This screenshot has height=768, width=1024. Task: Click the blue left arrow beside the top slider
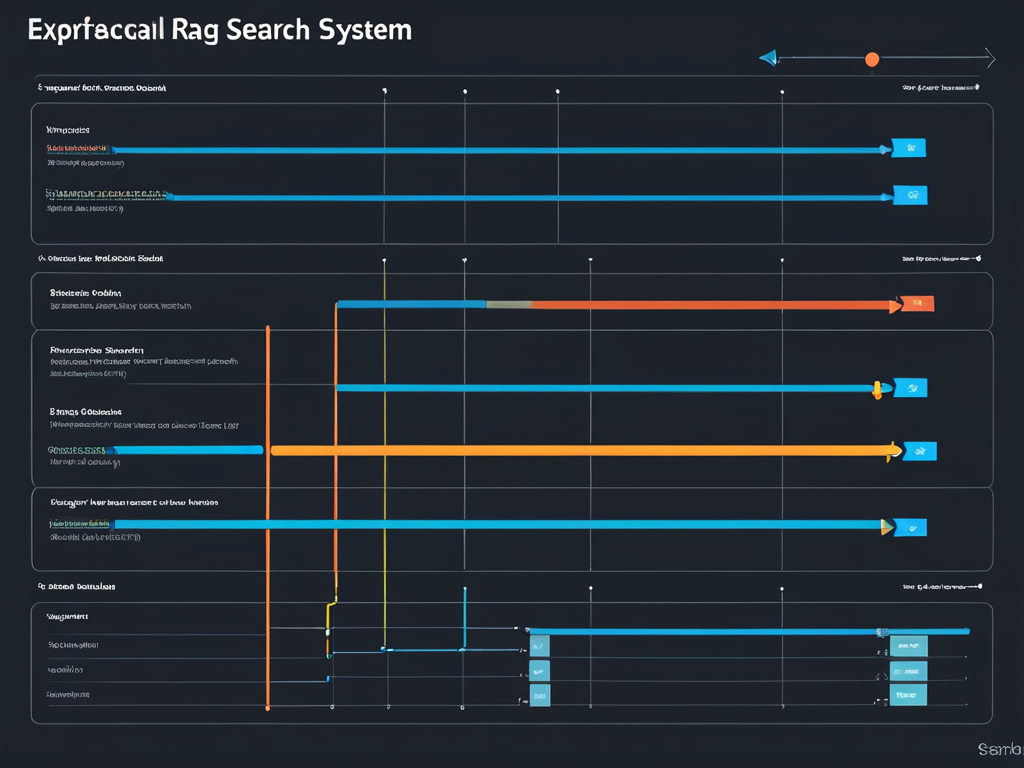pos(768,58)
